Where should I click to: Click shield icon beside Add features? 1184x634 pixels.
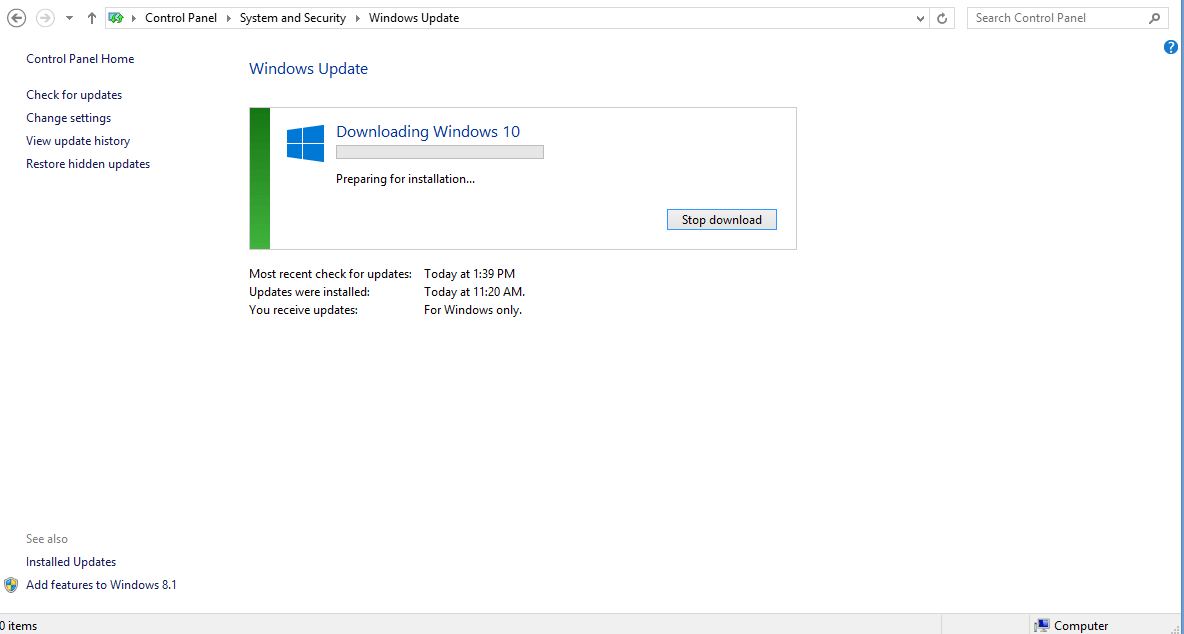[x=11, y=585]
